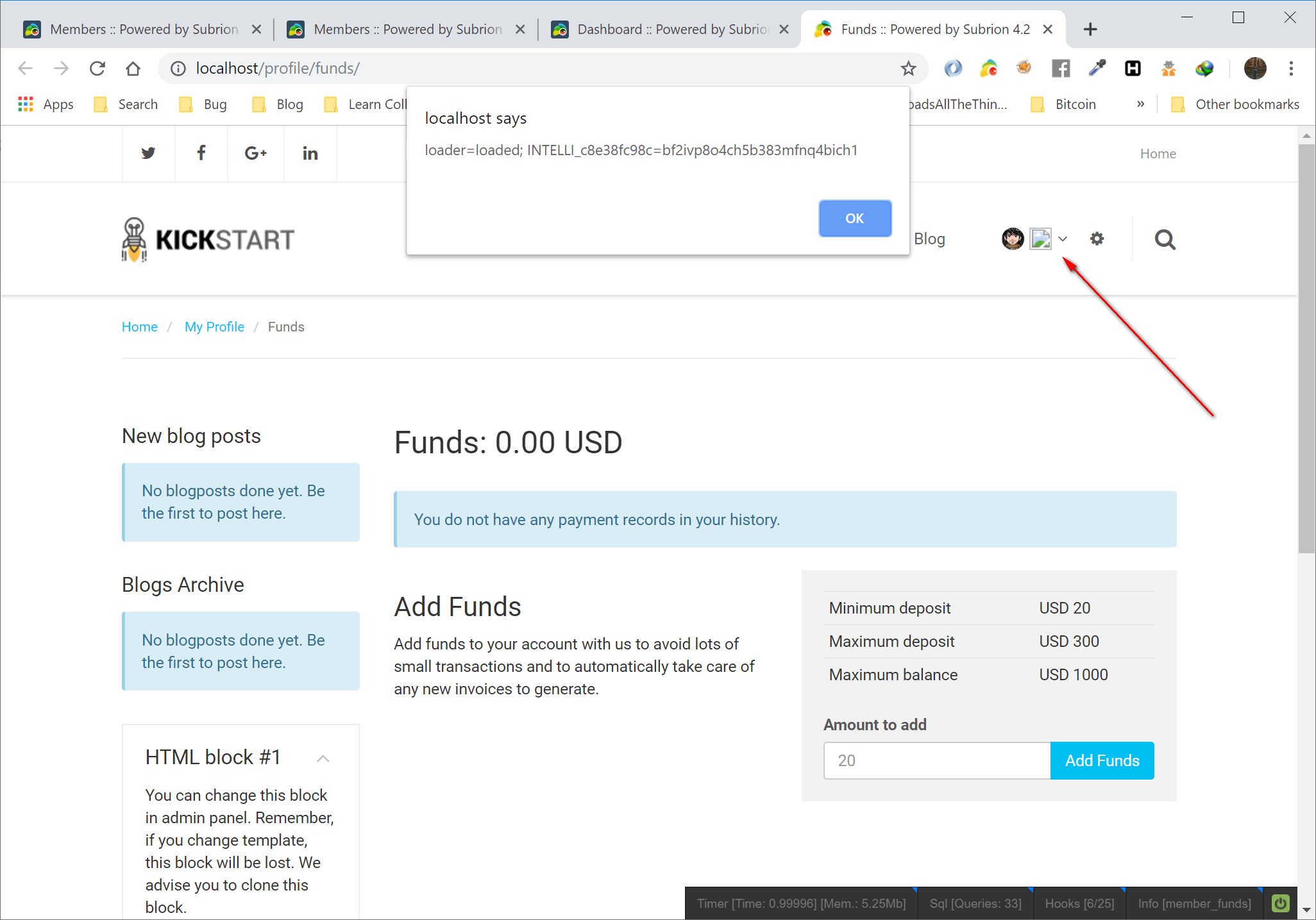
Task: Click the Facebook social icon
Action: [201, 153]
